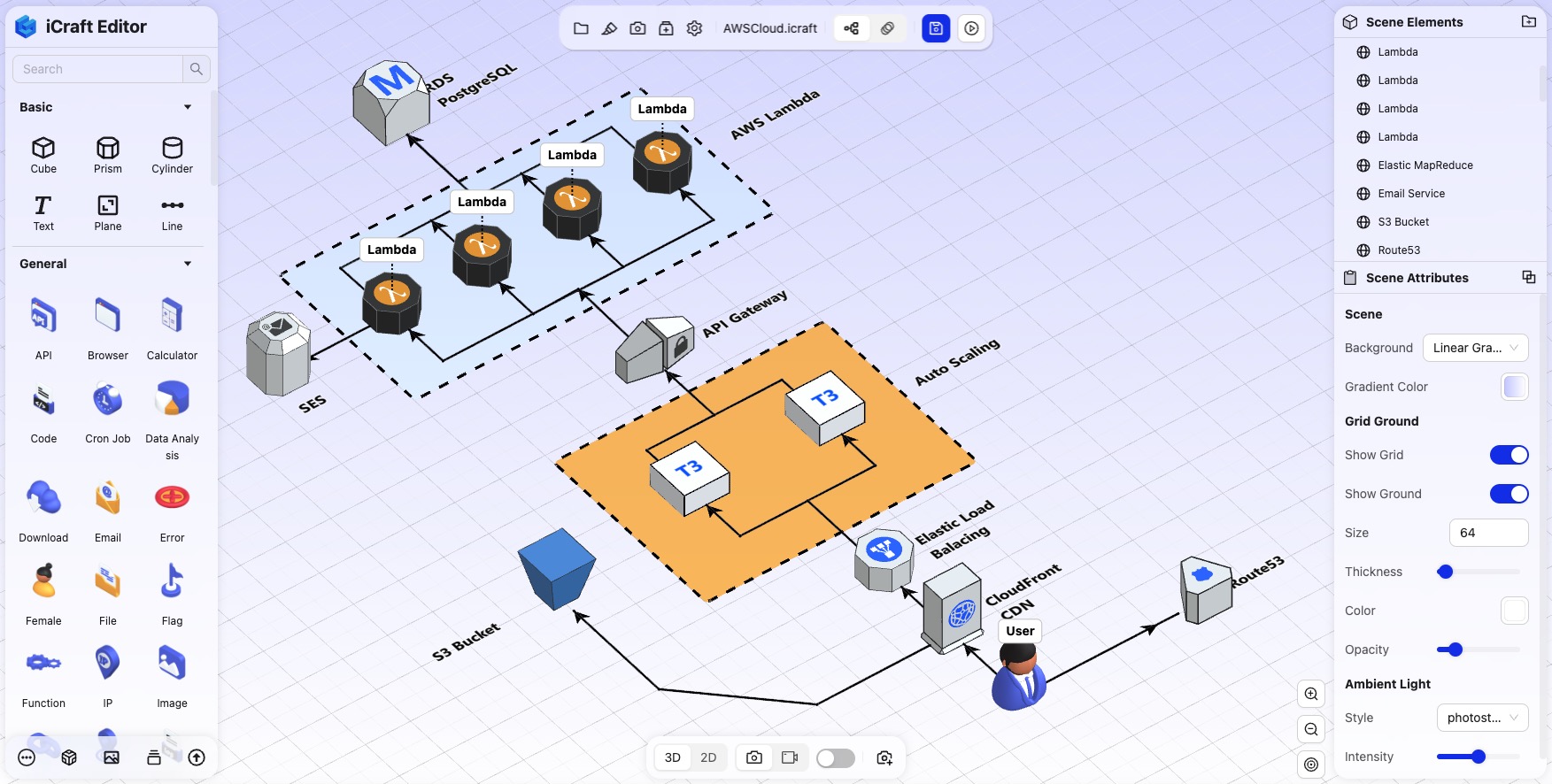The width and height of the screenshot is (1552, 784).
Task: Toggle the switch in bottom view toolbar
Action: point(836,758)
